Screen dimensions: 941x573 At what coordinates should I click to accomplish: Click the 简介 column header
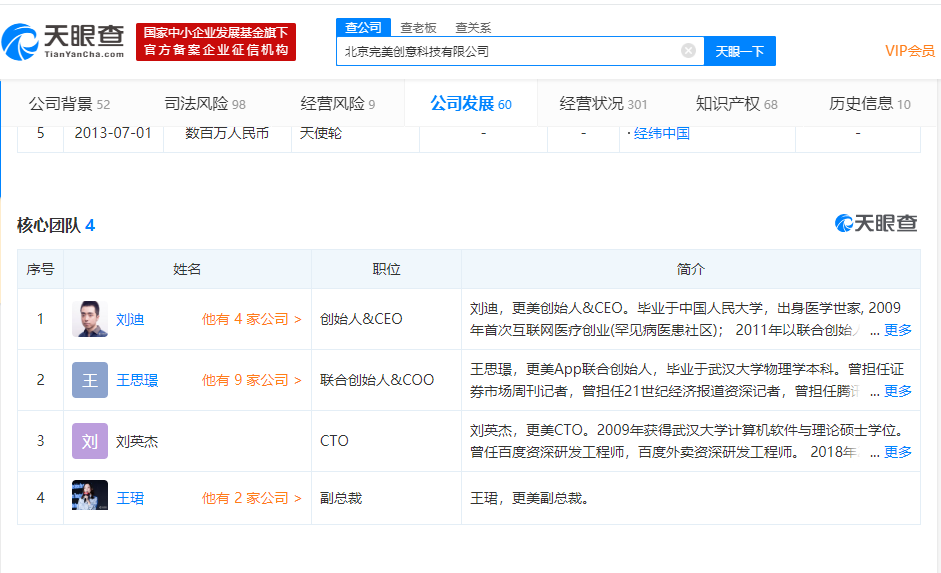point(691,269)
